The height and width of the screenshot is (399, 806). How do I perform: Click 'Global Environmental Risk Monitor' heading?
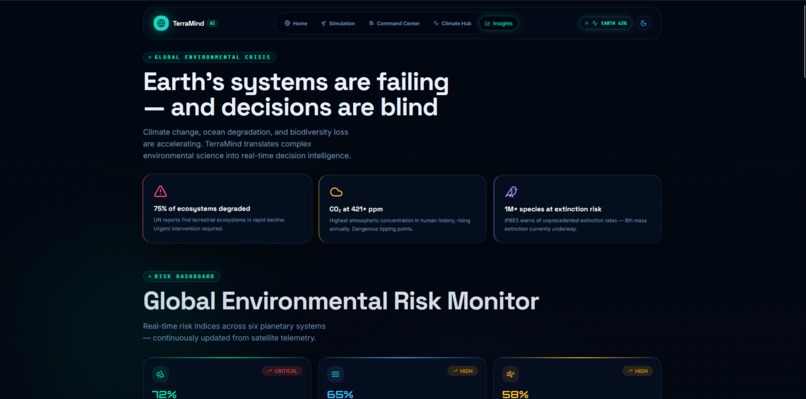click(x=341, y=301)
